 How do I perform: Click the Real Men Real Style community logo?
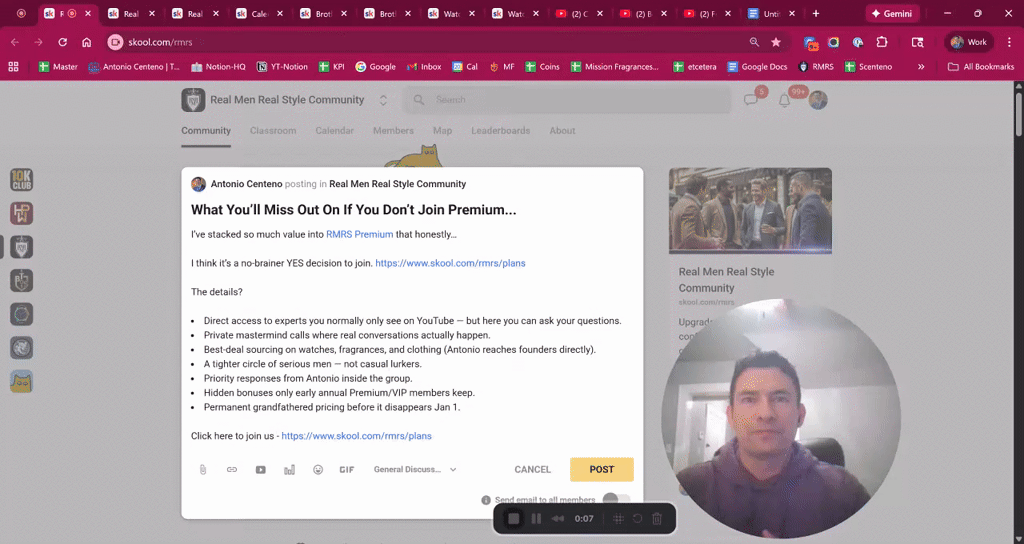tap(193, 100)
